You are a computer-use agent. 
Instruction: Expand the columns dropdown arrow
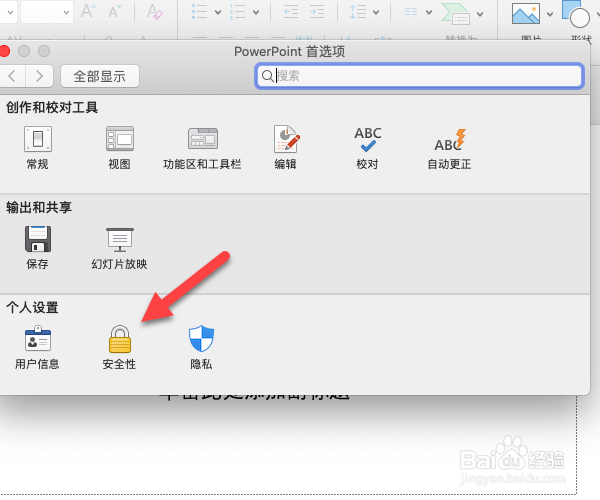point(429,12)
